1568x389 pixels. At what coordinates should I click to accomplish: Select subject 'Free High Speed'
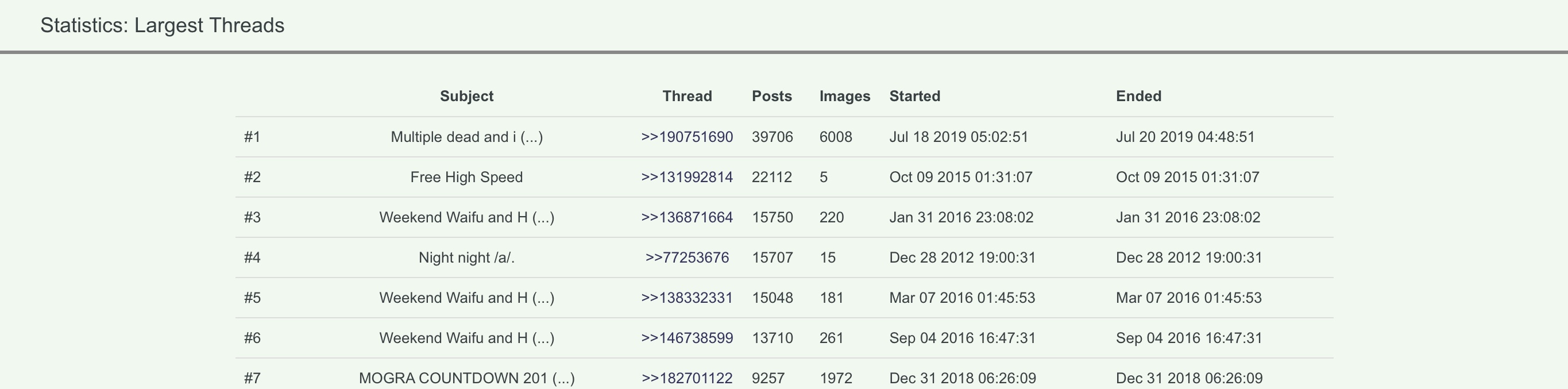point(466,177)
